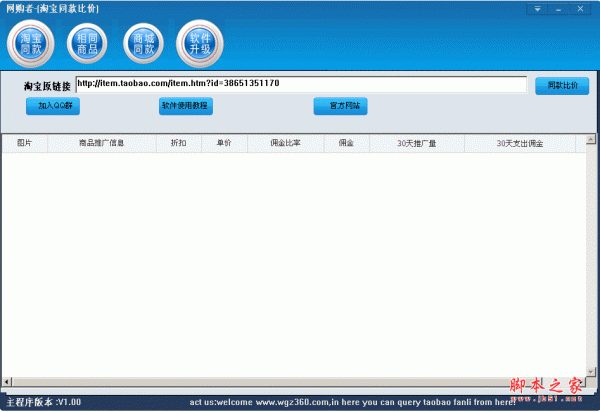The height and width of the screenshot is (412, 600).
Task: Launch the 软件升级 round icon
Action: coord(200,44)
